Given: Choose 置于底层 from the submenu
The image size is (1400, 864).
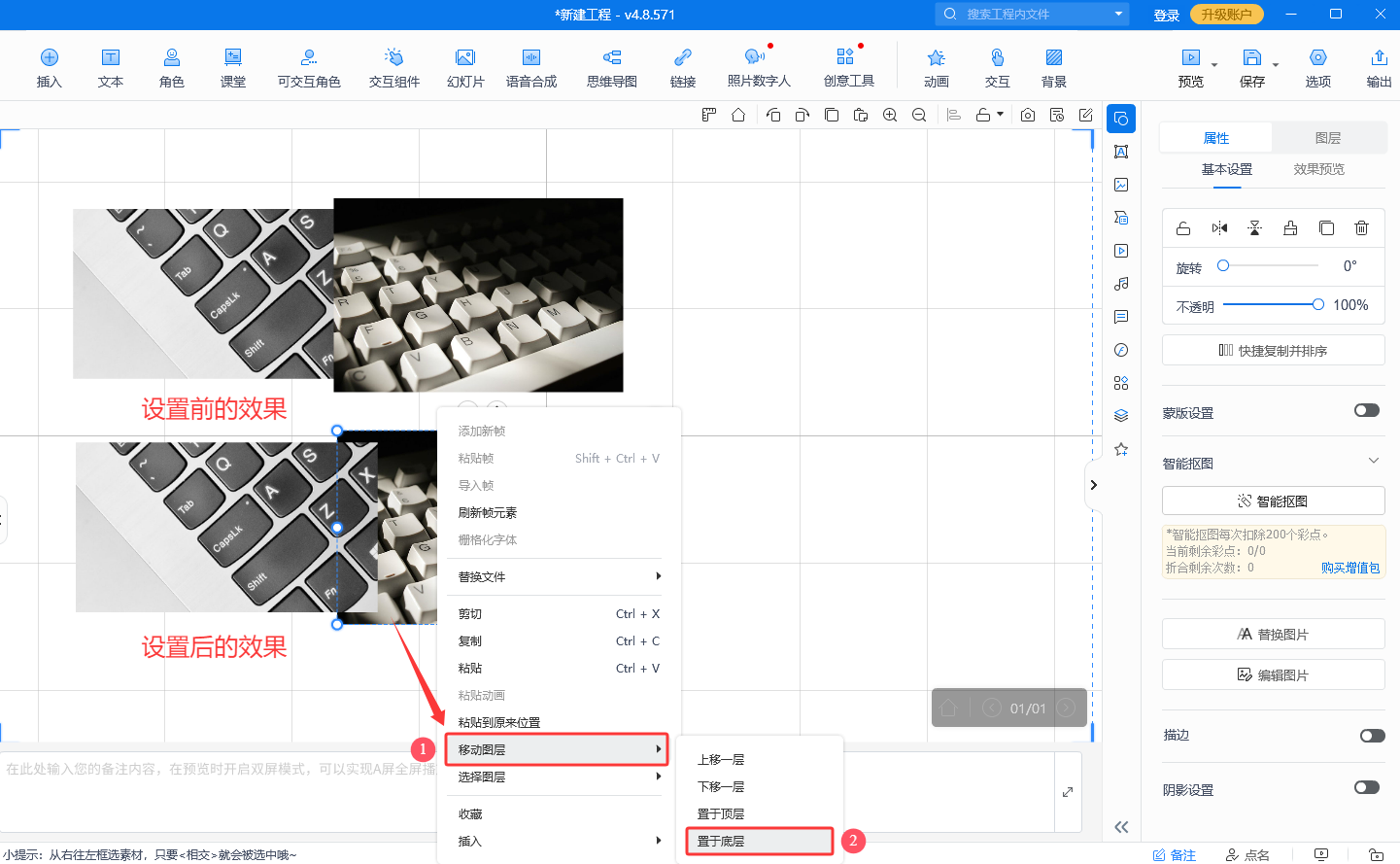Looking at the screenshot, I should coord(759,842).
